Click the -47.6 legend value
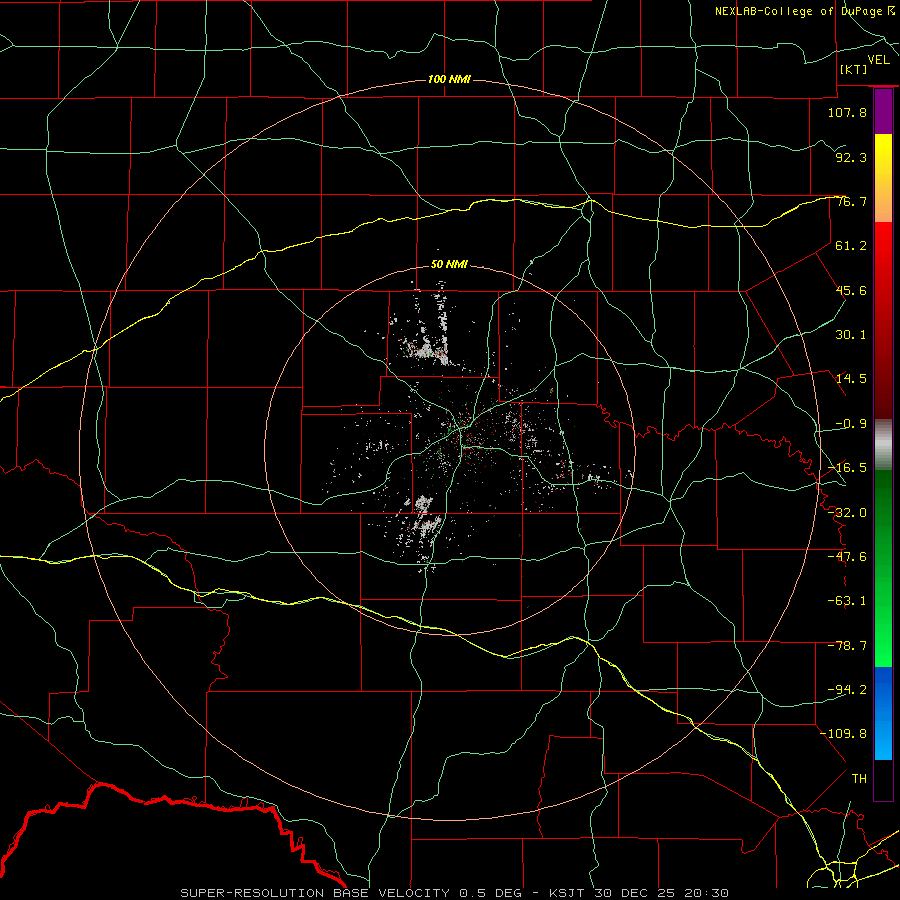900x900 pixels. pyautogui.click(x=847, y=557)
